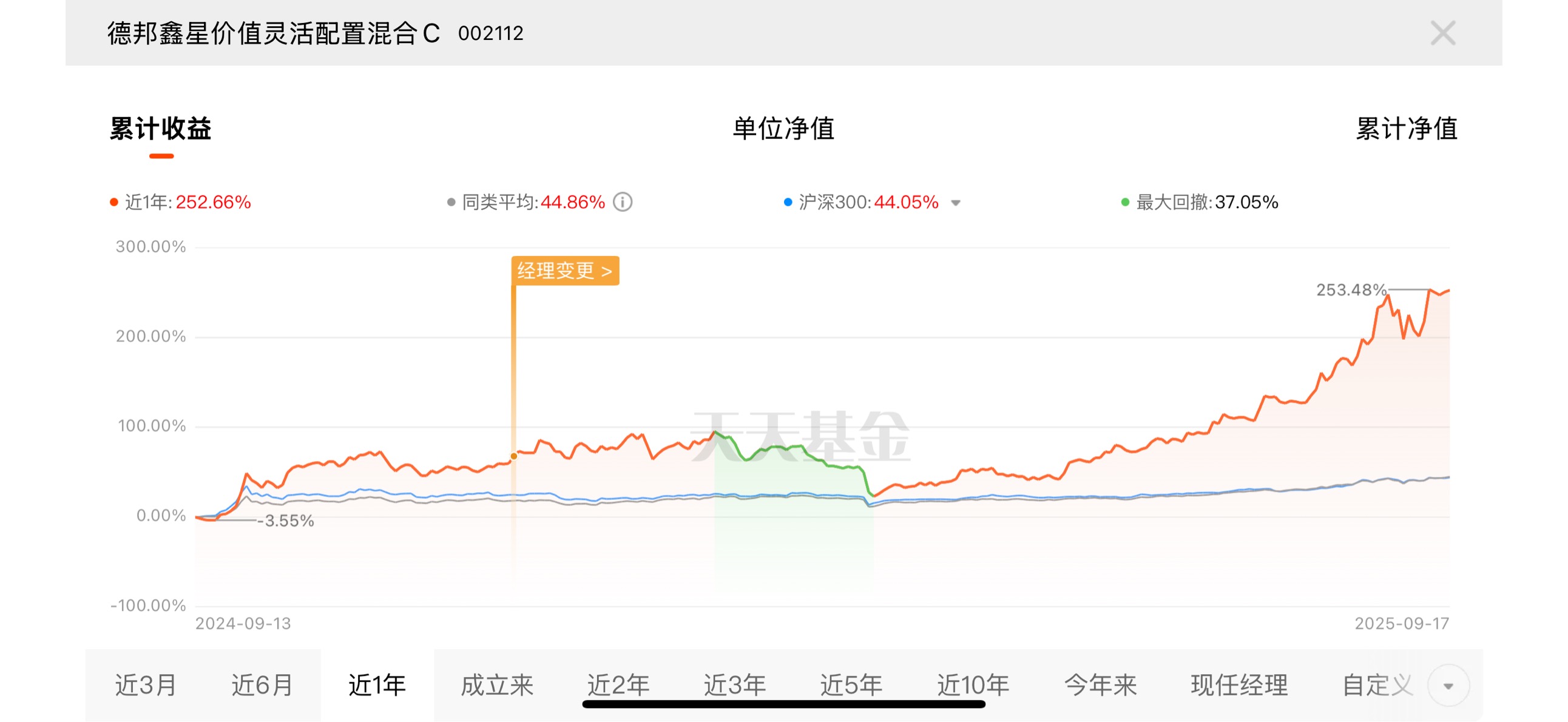Choose the 成立来 period option
Image resolution: width=1568 pixels, height=722 pixels.
point(497,686)
